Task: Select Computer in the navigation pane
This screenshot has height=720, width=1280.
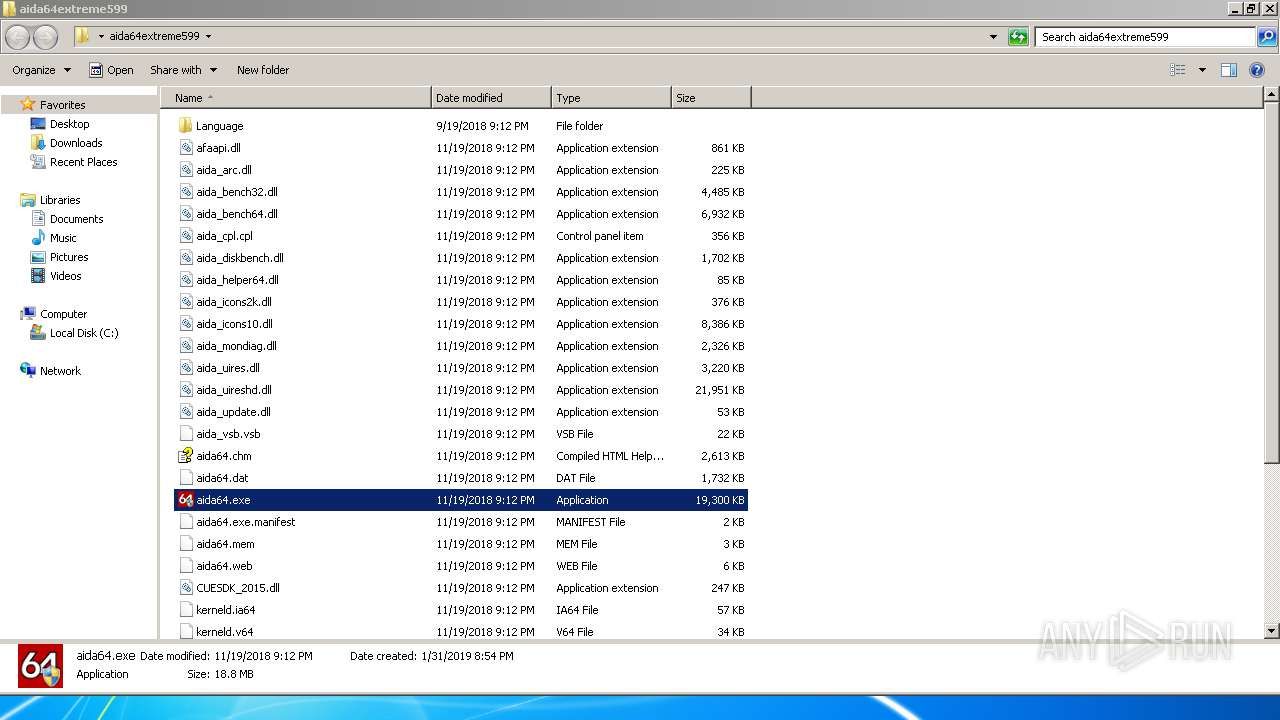Action: tap(63, 314)
